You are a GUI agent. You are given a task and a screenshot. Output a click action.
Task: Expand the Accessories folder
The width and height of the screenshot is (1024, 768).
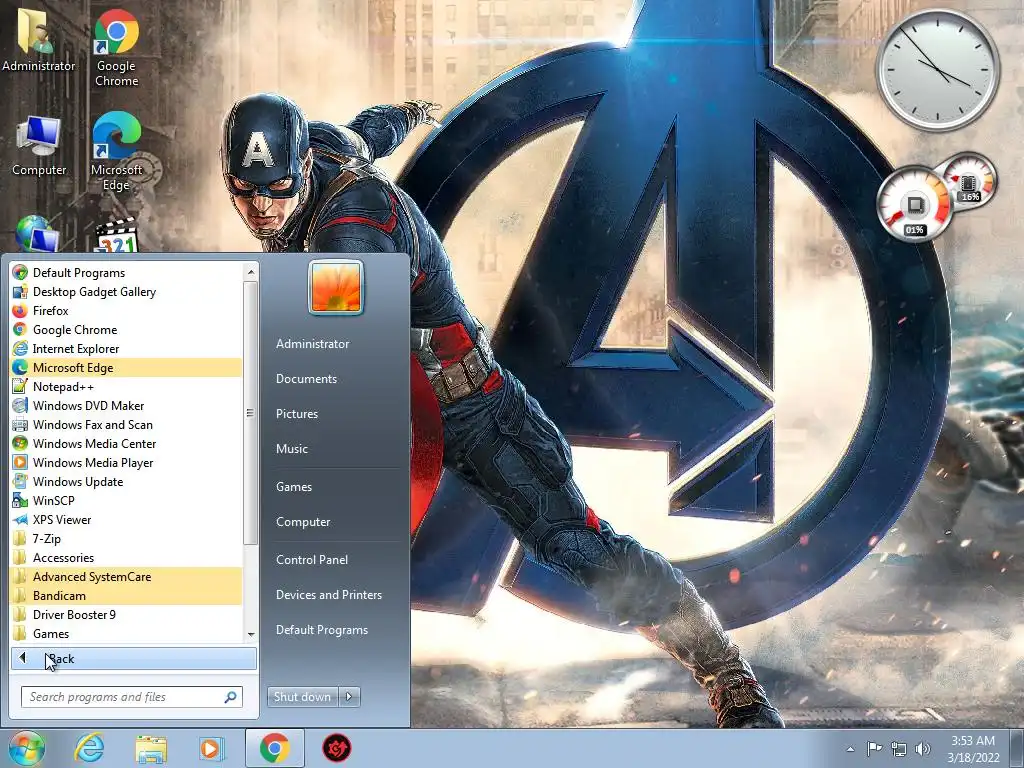[x=126, y=556]
